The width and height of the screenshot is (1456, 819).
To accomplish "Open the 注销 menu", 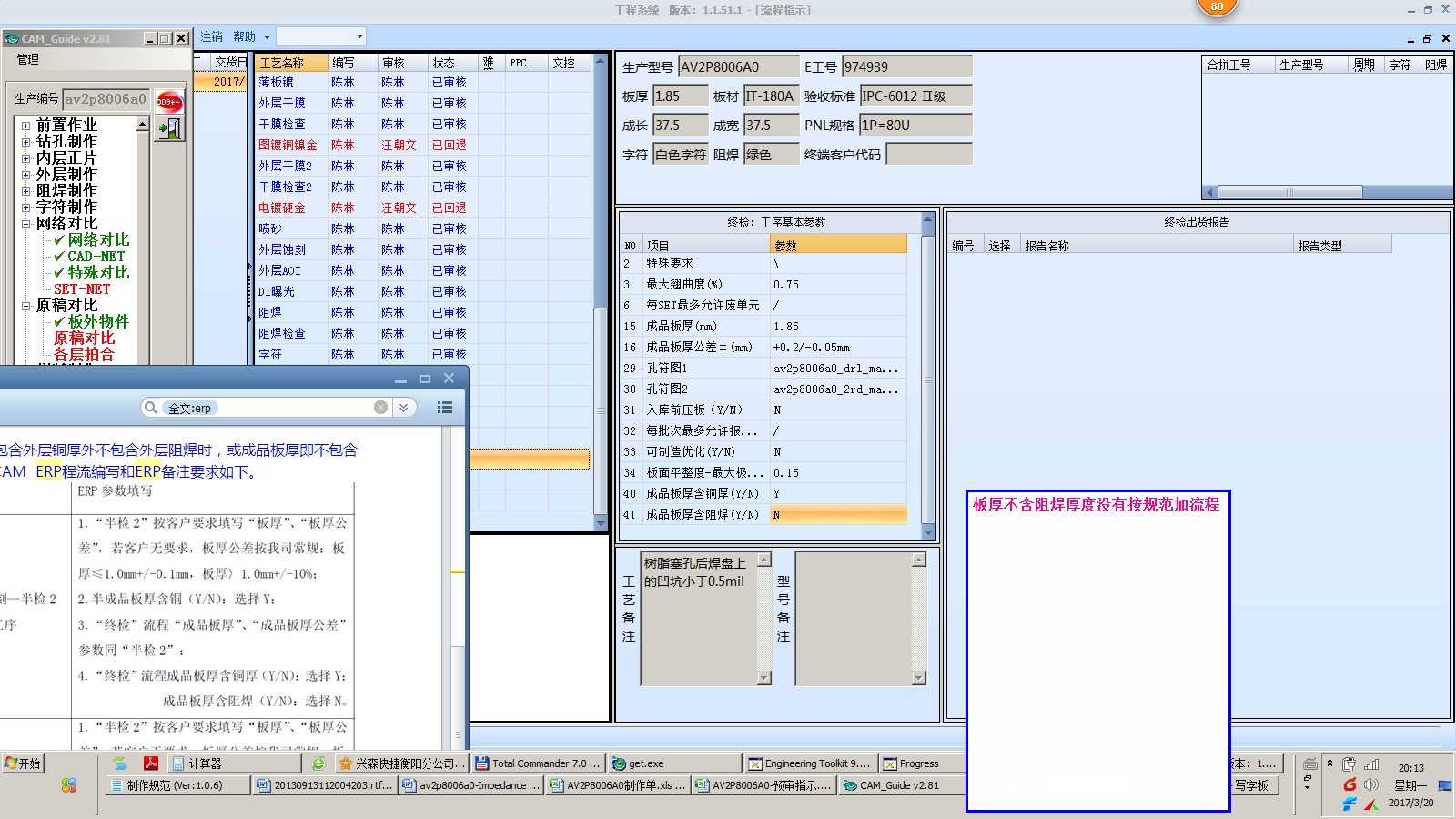I will [212, 37].
